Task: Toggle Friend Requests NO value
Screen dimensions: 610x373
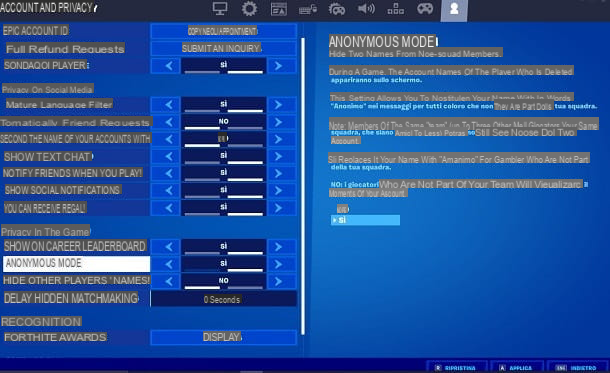Action: [x=224, y=122]
